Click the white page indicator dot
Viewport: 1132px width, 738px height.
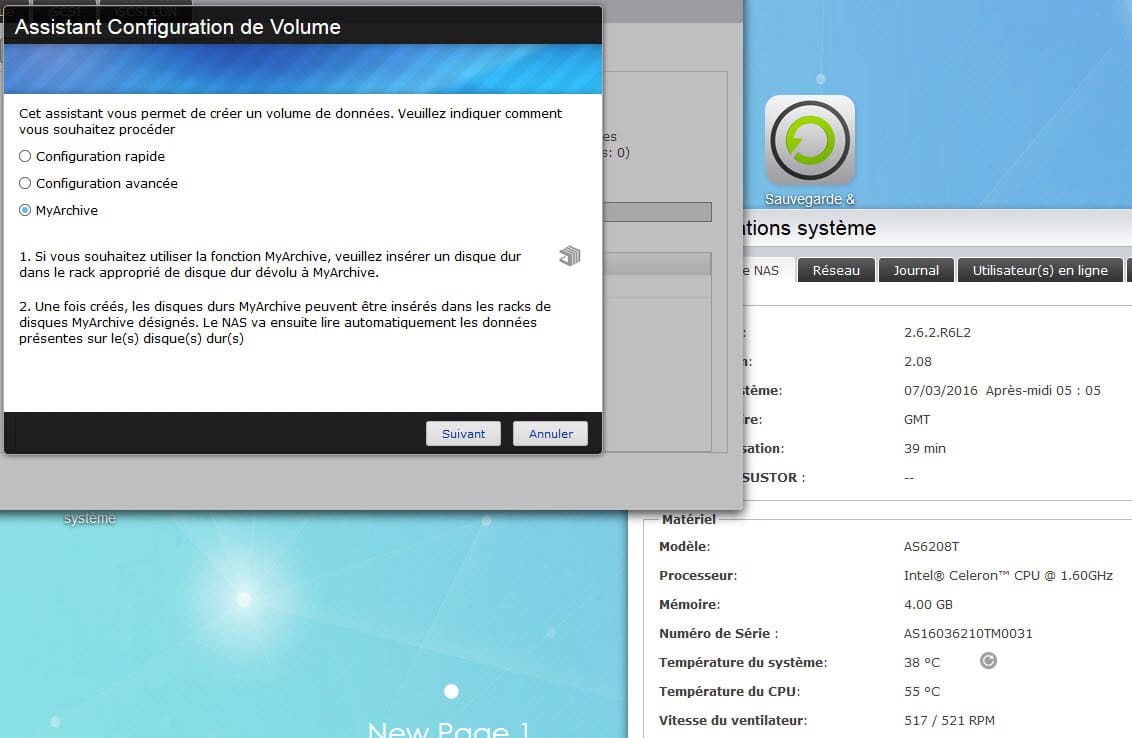451,691
